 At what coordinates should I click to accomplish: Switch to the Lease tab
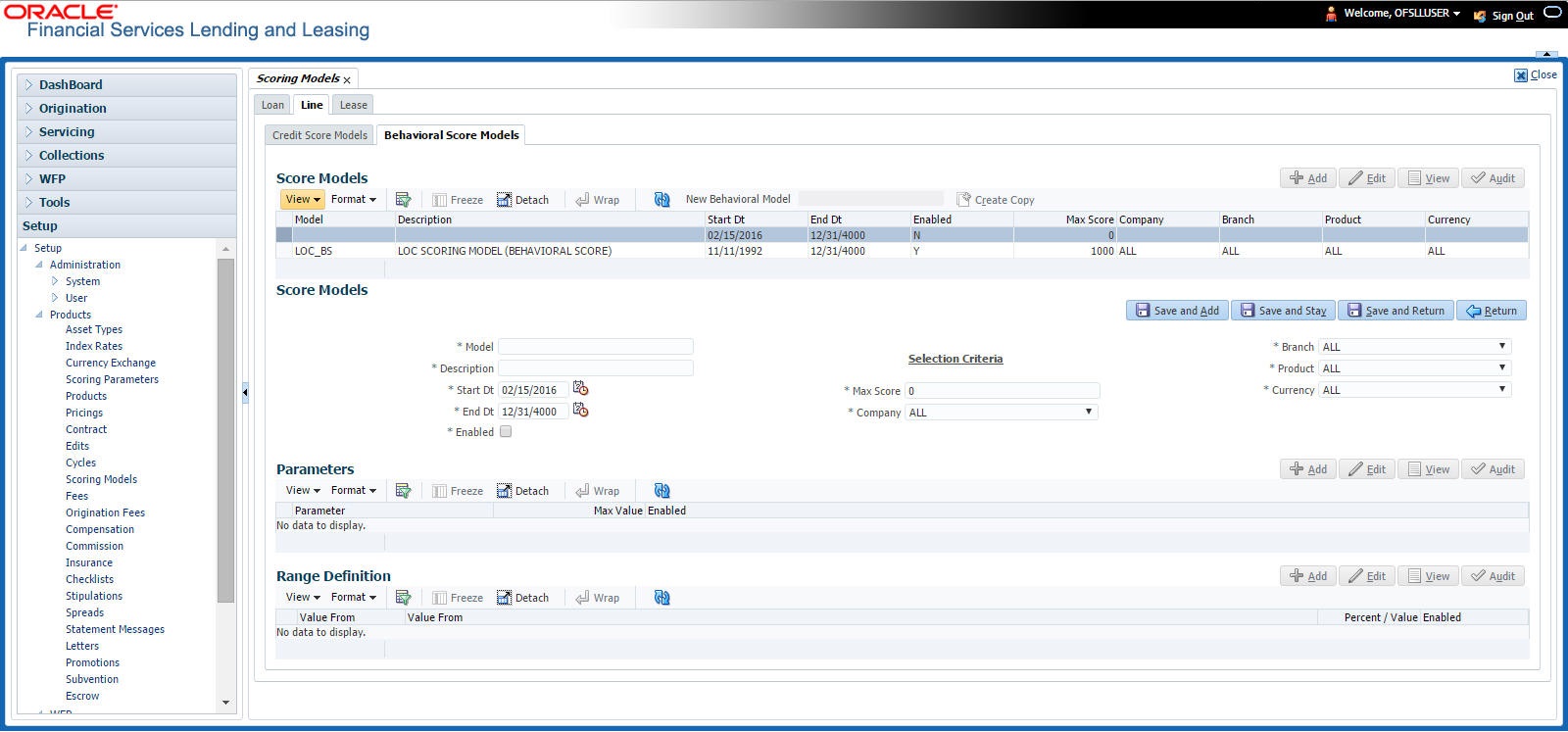(x=354, y=105)
